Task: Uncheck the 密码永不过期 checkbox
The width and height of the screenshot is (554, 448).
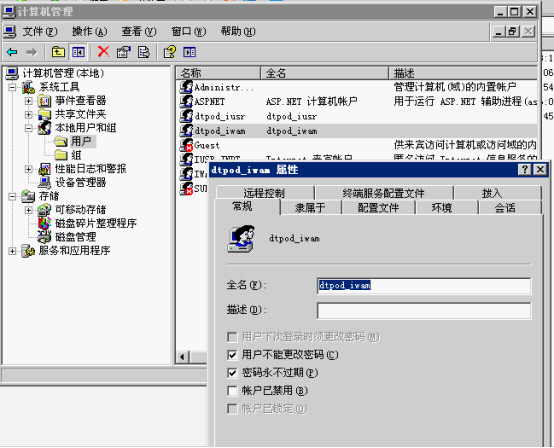Action: [232, 373]
